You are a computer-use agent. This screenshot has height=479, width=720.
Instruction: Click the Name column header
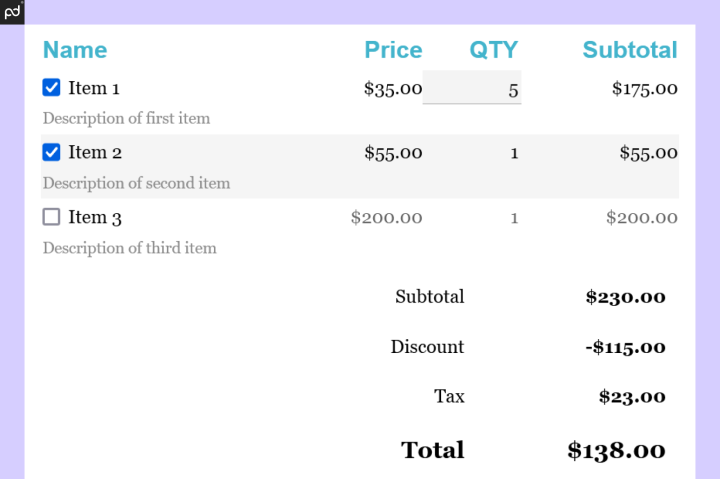pos(75,50)
